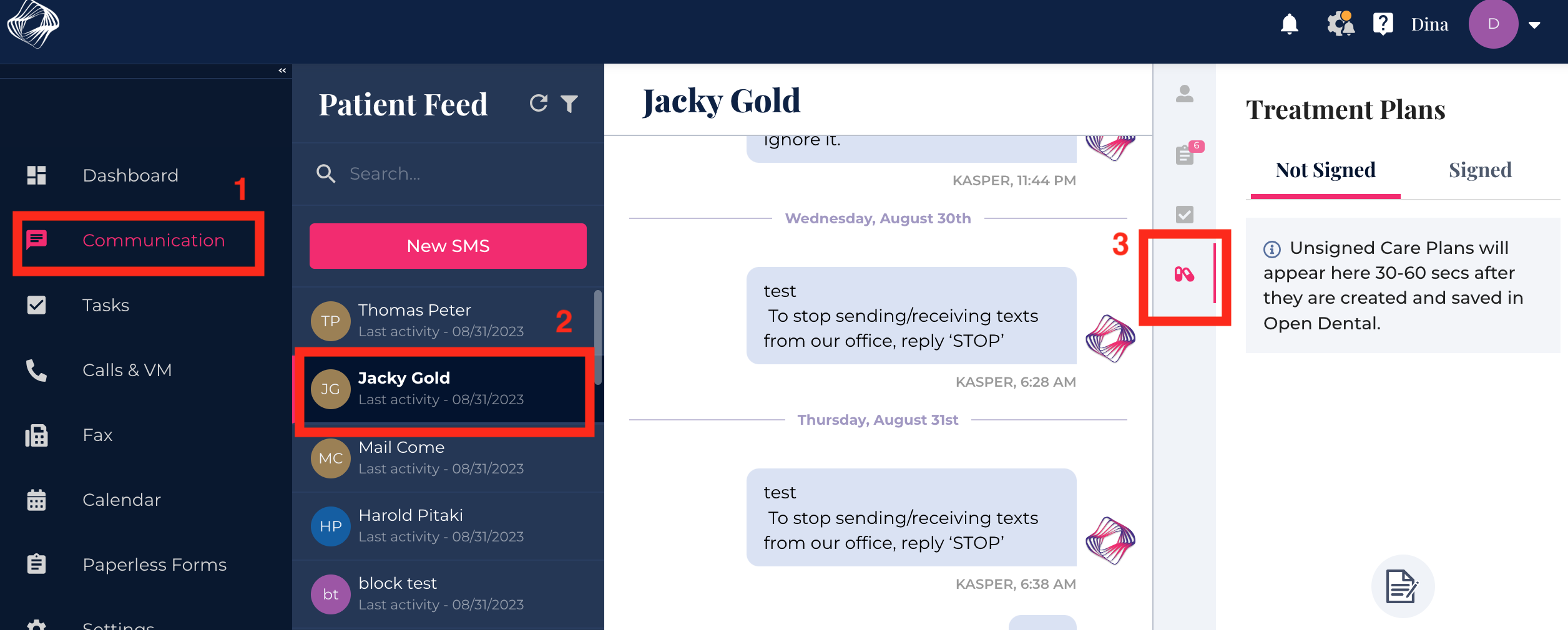Click the sign document floating icon

click(x=1402, y=586)
